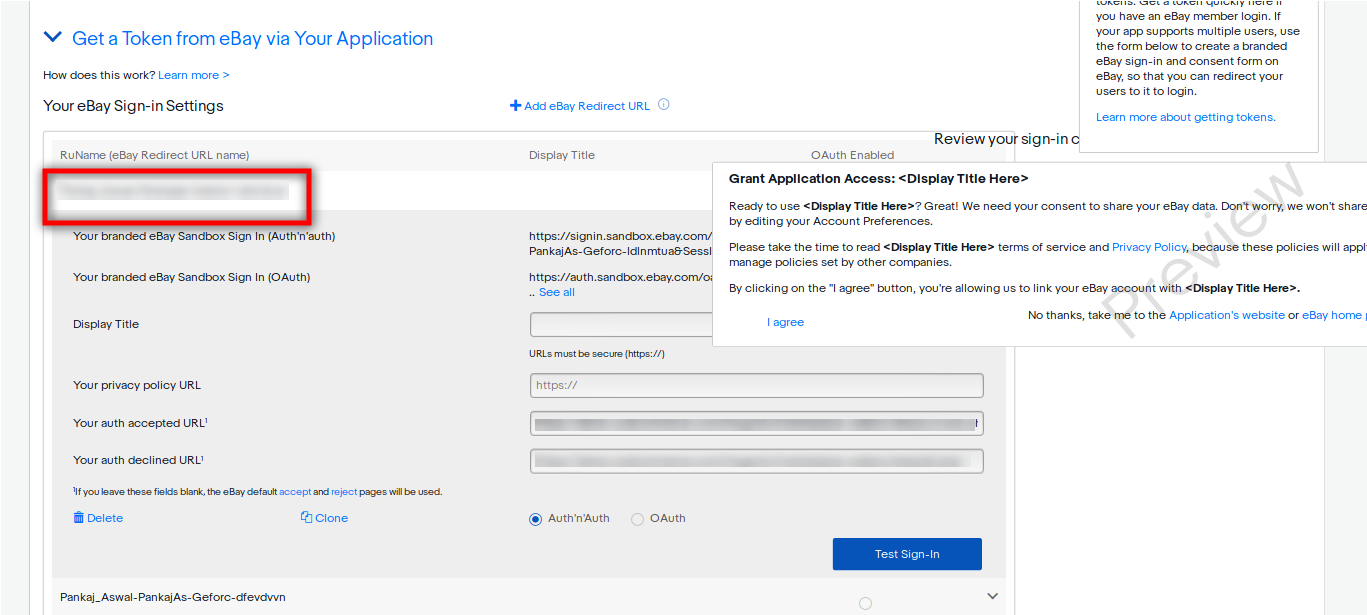Click the RuName (eBay Redirect URL name) column header
The height and width of the screenshot is (615, 1367).
154,155
